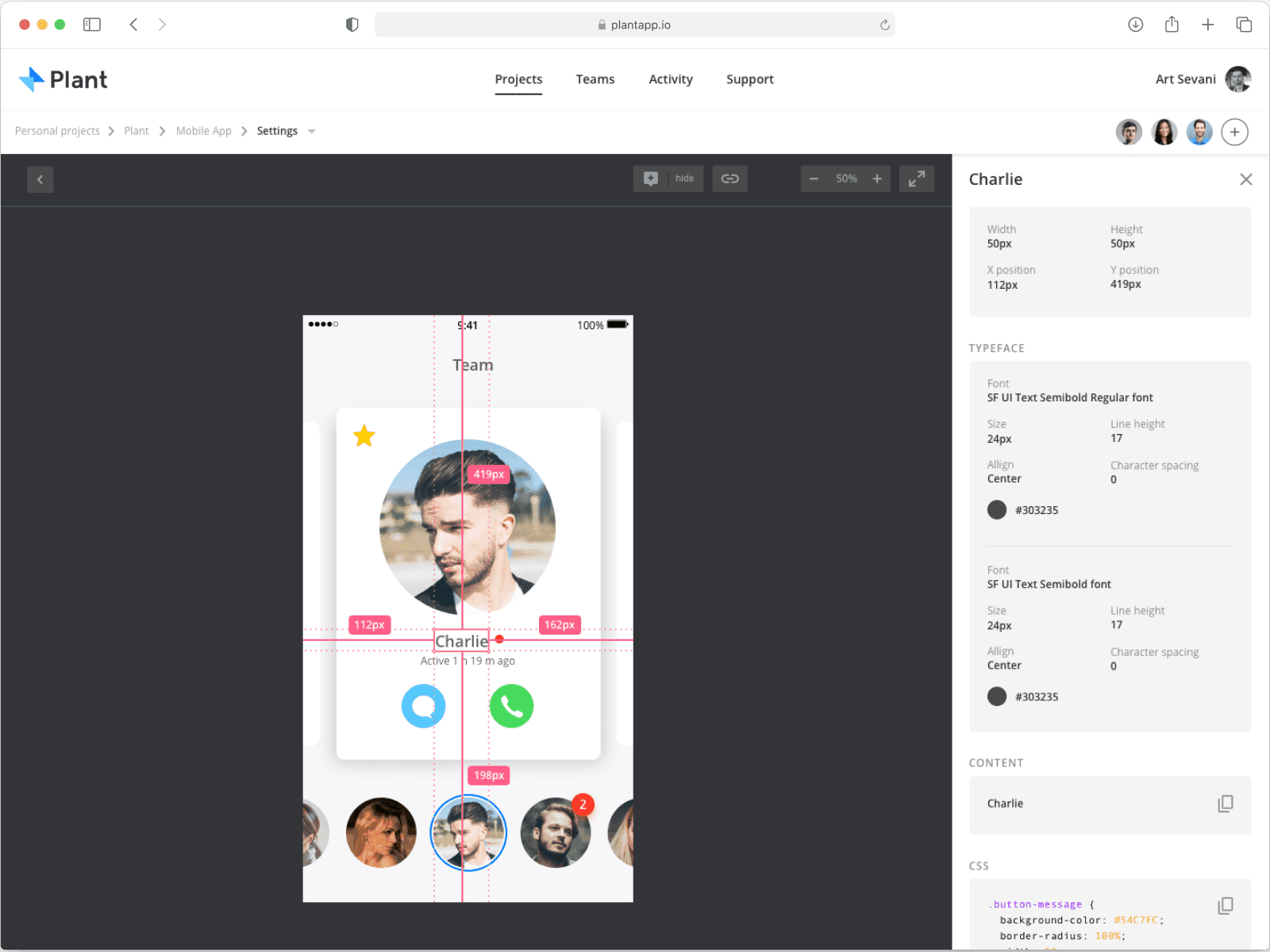Screen dimensions: 1270x952
Task: Click the add comment icon
Action: tap(651, 178)
